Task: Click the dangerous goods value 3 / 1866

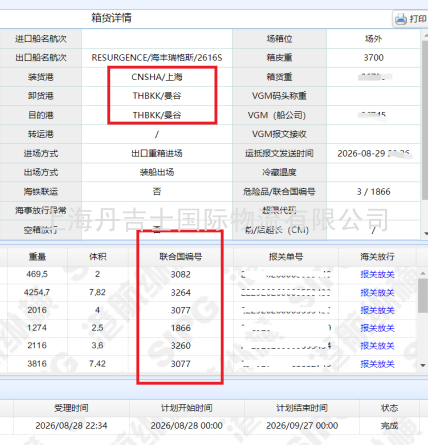Action: pyautogui.click(x=373, y=192)
